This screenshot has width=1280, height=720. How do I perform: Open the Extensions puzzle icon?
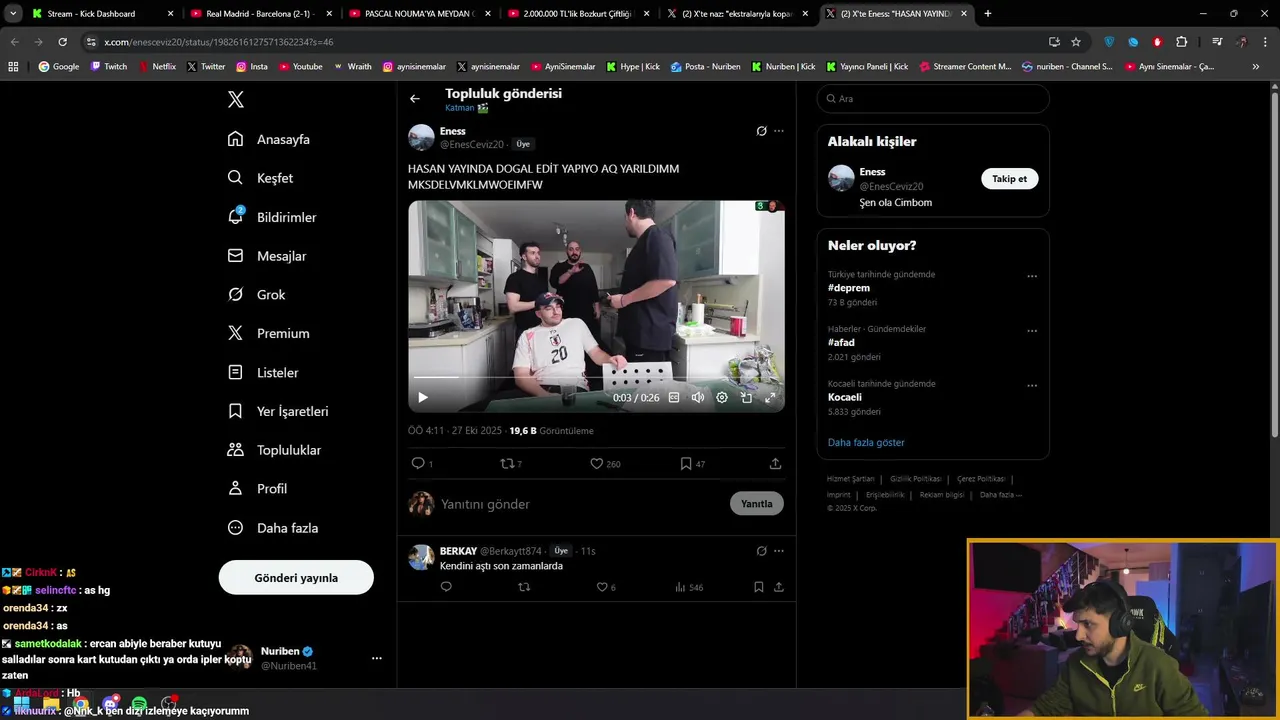1182,42
